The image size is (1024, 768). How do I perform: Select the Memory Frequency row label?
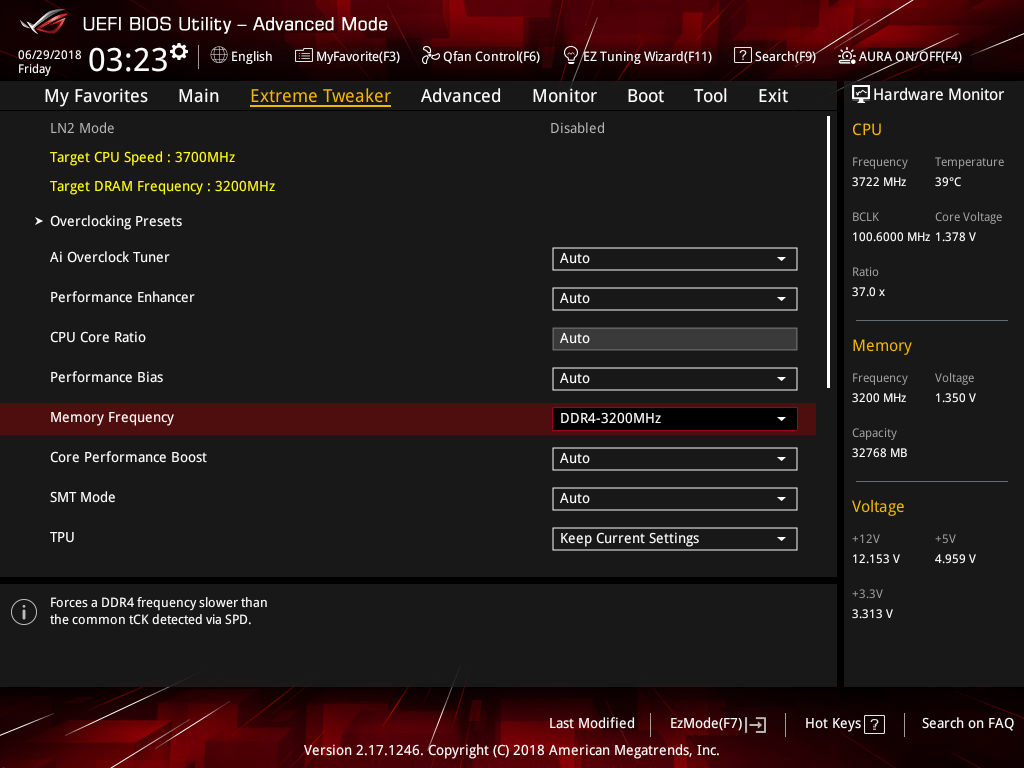click(x=112, y=417)
